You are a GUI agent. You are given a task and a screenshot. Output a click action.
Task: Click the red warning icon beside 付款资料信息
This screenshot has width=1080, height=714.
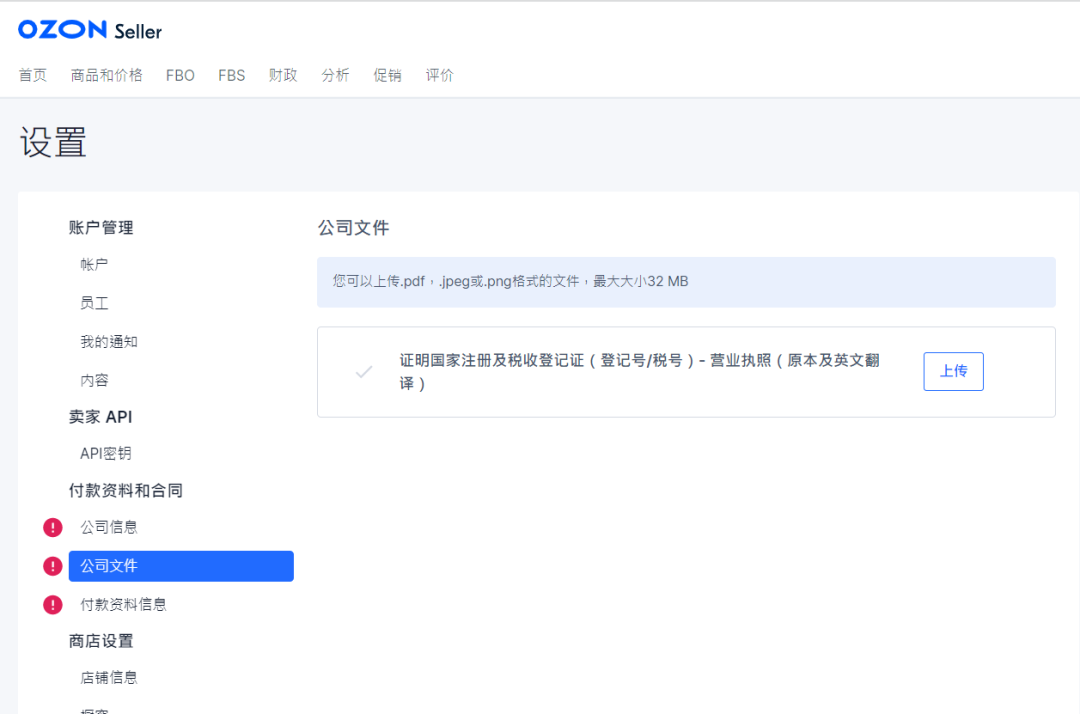(x=52, y=604)
